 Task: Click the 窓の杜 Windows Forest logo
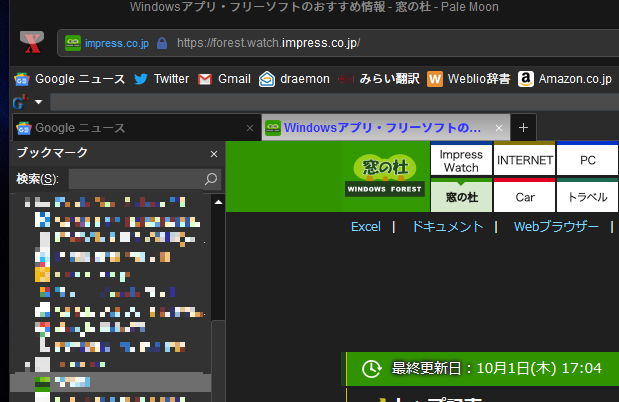385,176
